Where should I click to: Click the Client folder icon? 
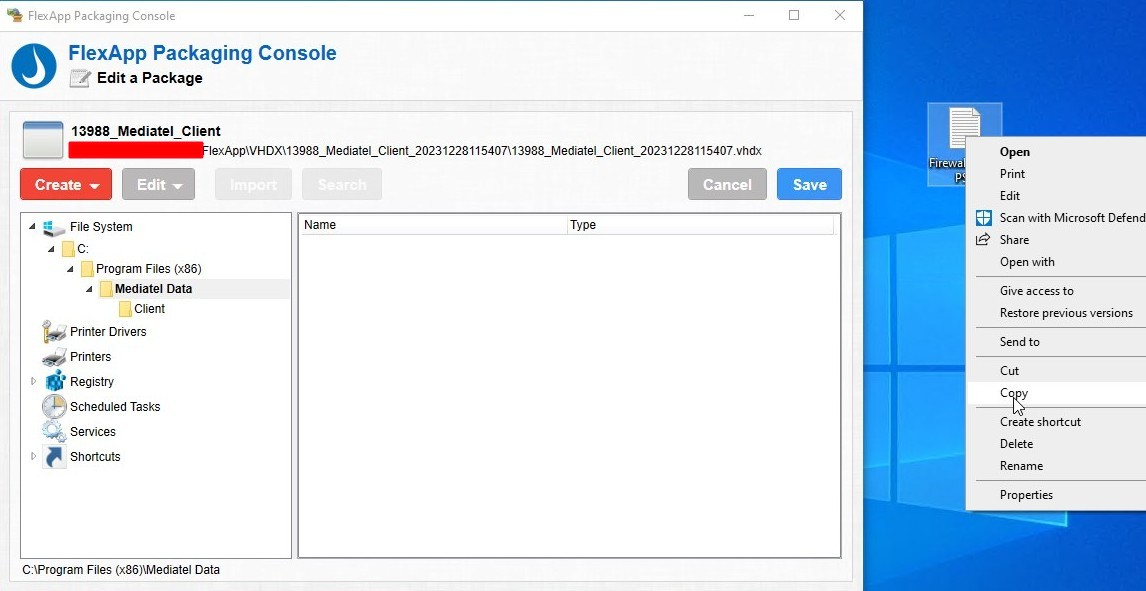[125, 308]
